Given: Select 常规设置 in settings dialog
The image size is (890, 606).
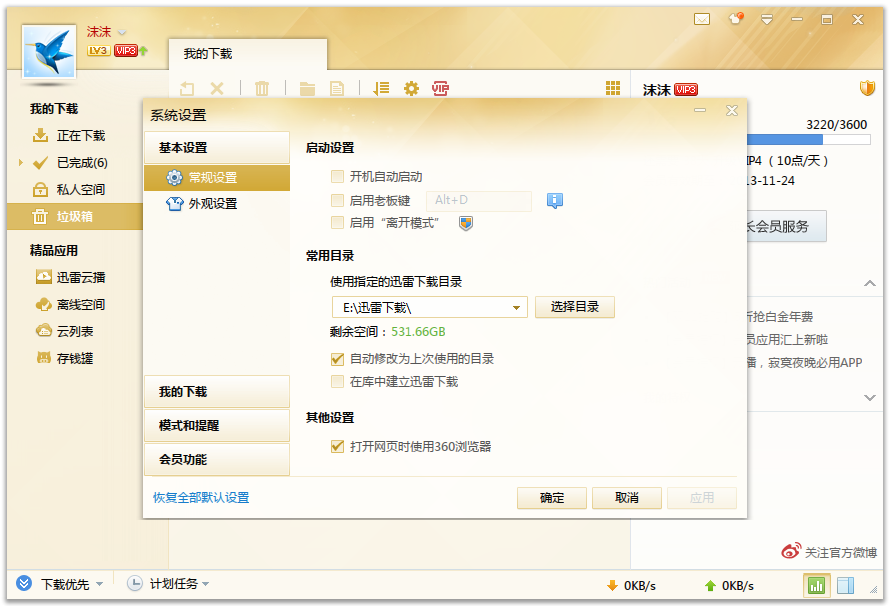Looking at the screenshot, I should pyautogui.click(x=217, y=178).
